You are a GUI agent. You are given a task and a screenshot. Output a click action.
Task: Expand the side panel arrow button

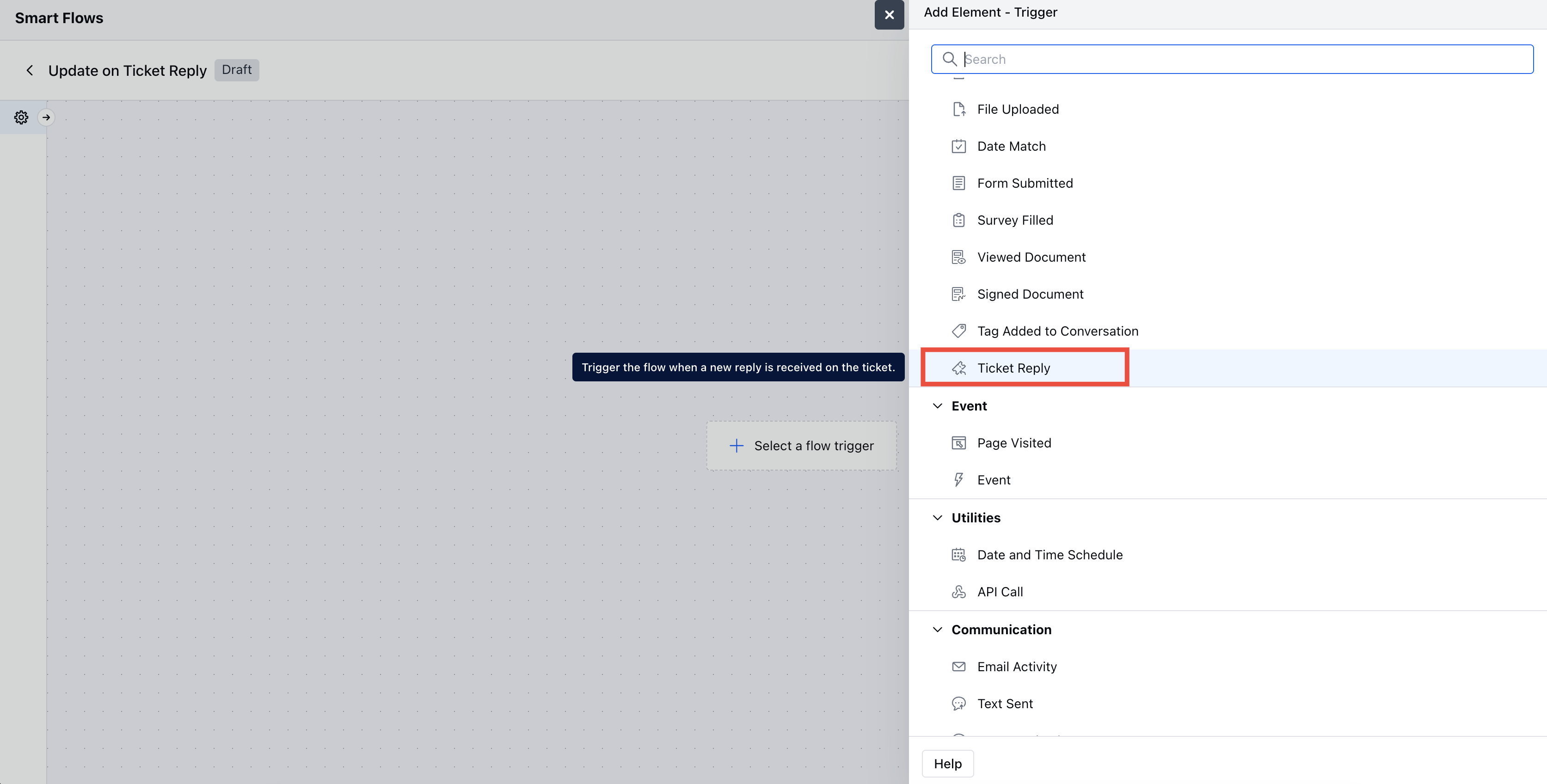point(46,118)
